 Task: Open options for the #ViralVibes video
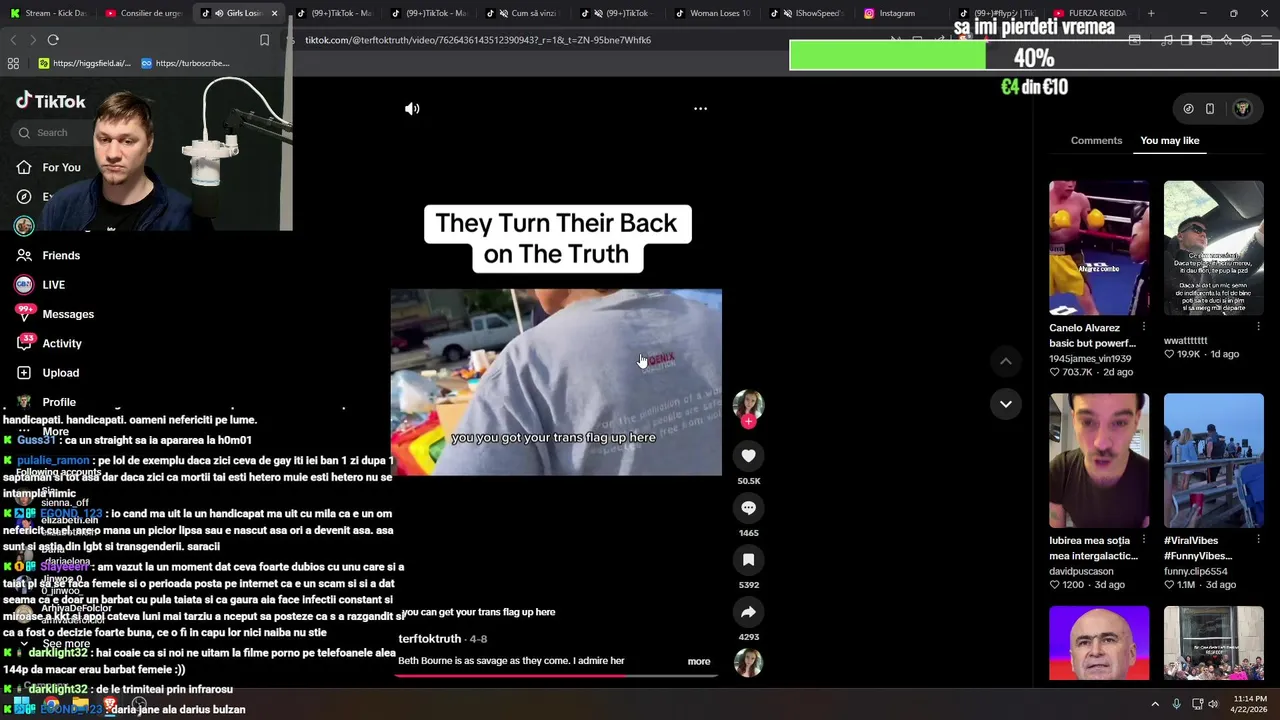click(1258, 540)
